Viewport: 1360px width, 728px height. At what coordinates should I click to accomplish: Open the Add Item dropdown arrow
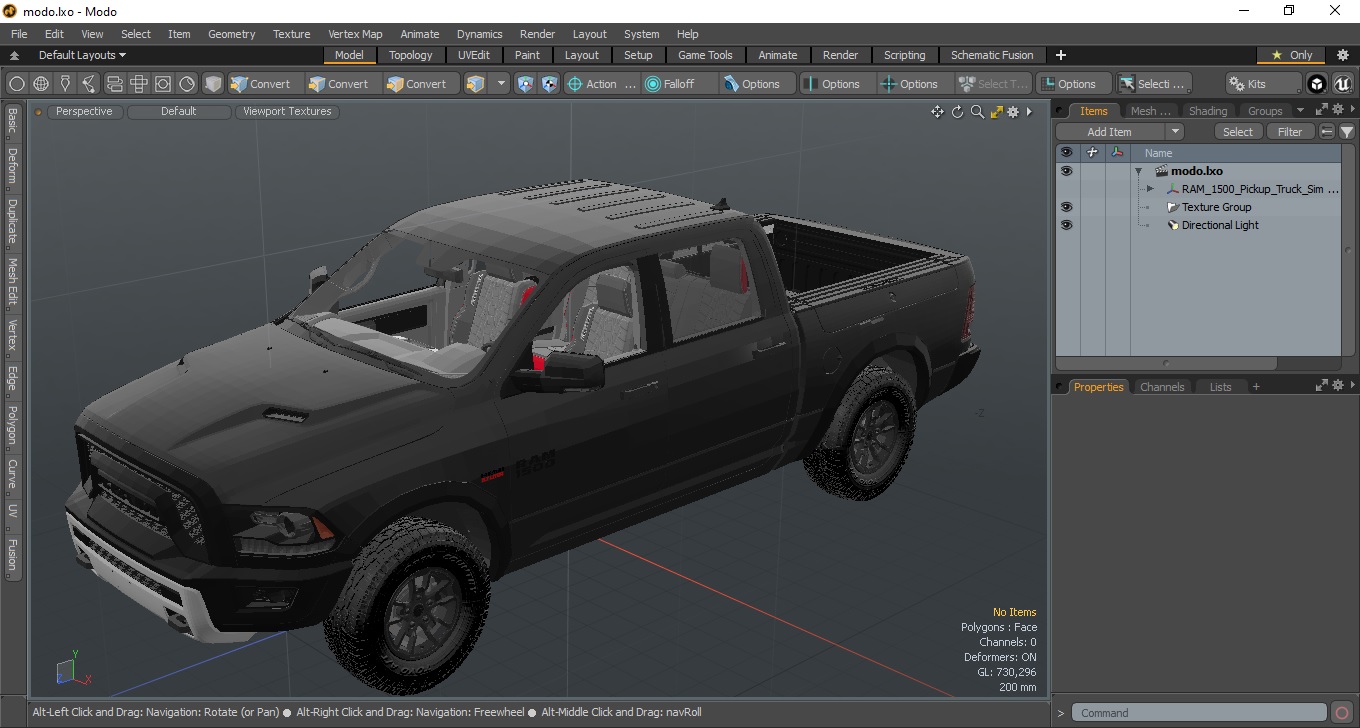click(1175, 132)
